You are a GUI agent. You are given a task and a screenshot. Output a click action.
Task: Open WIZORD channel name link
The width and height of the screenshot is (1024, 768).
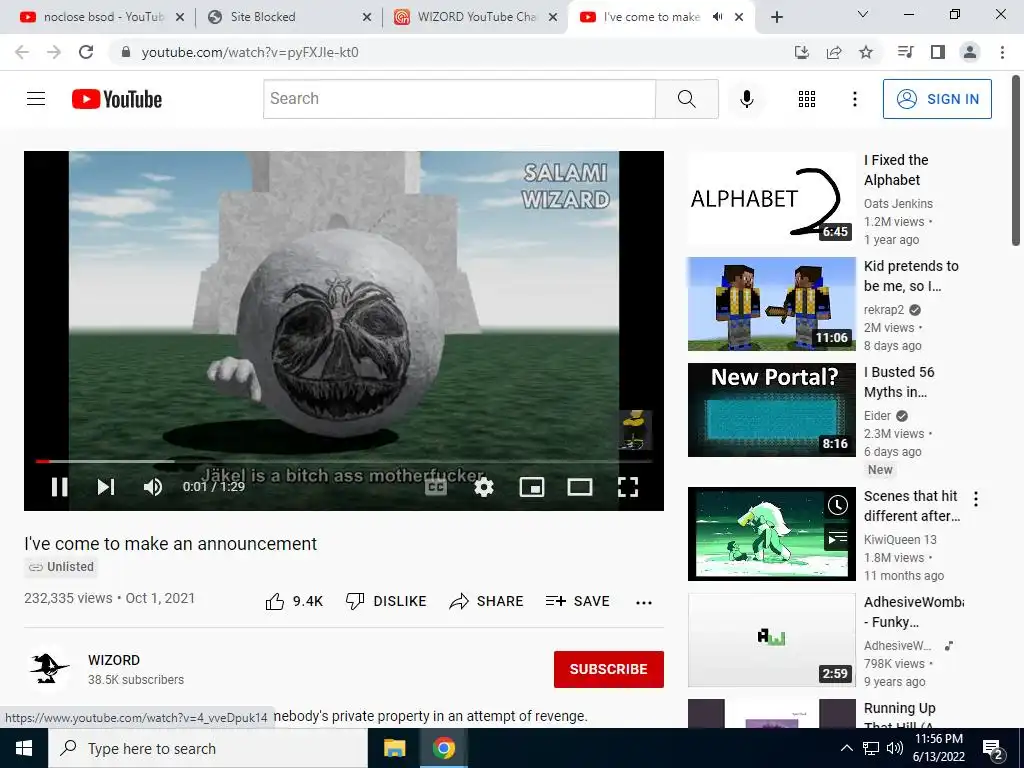[114, 660]
